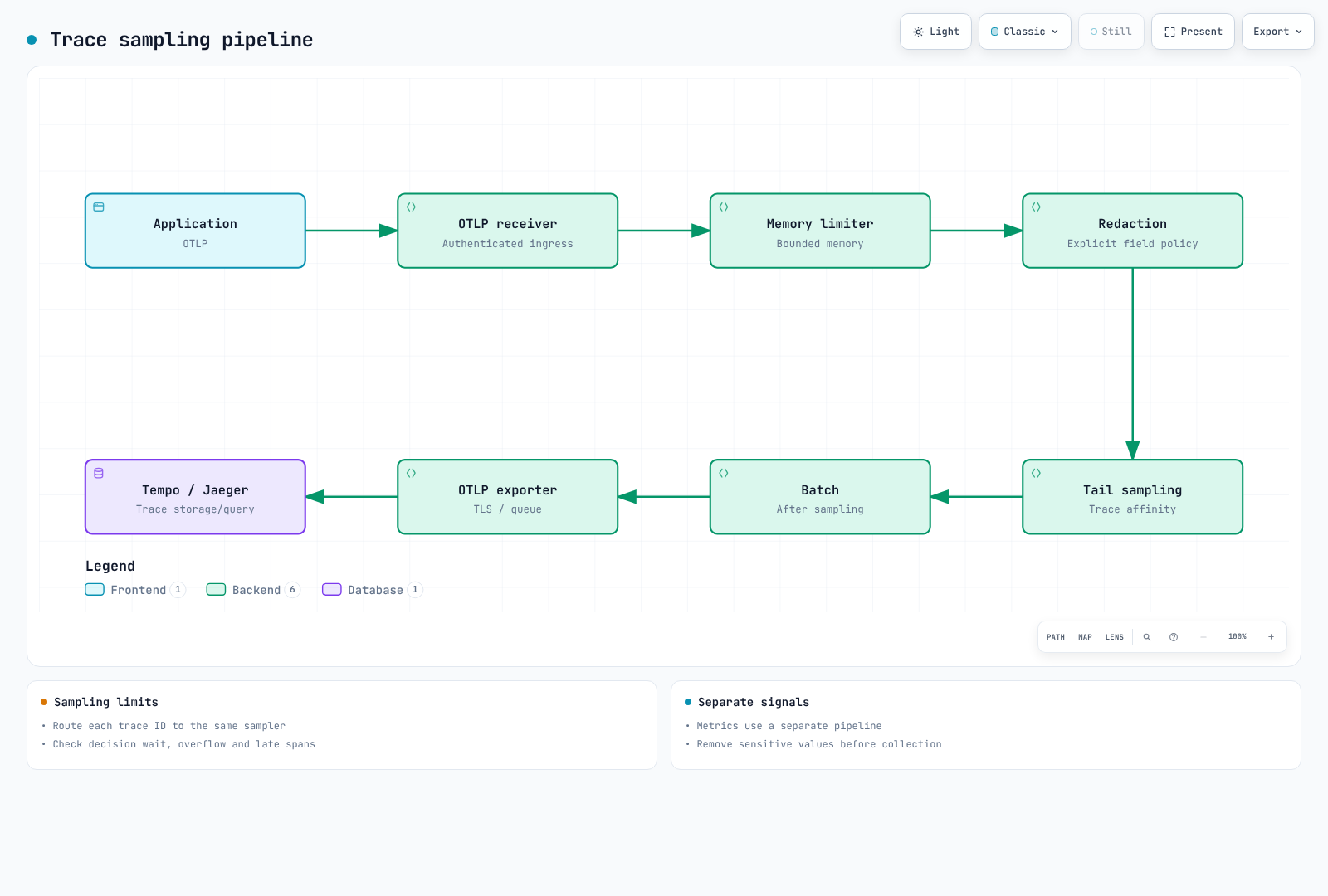
Task: Switch to PATH mode
Action: click(x=1056, y=637)
